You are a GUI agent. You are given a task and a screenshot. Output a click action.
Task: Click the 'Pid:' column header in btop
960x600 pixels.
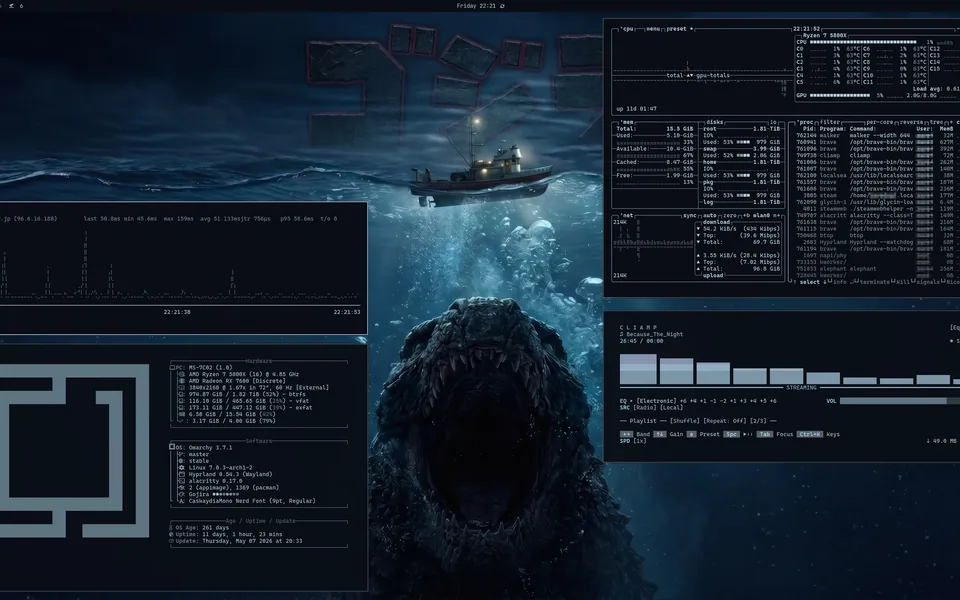809,129
